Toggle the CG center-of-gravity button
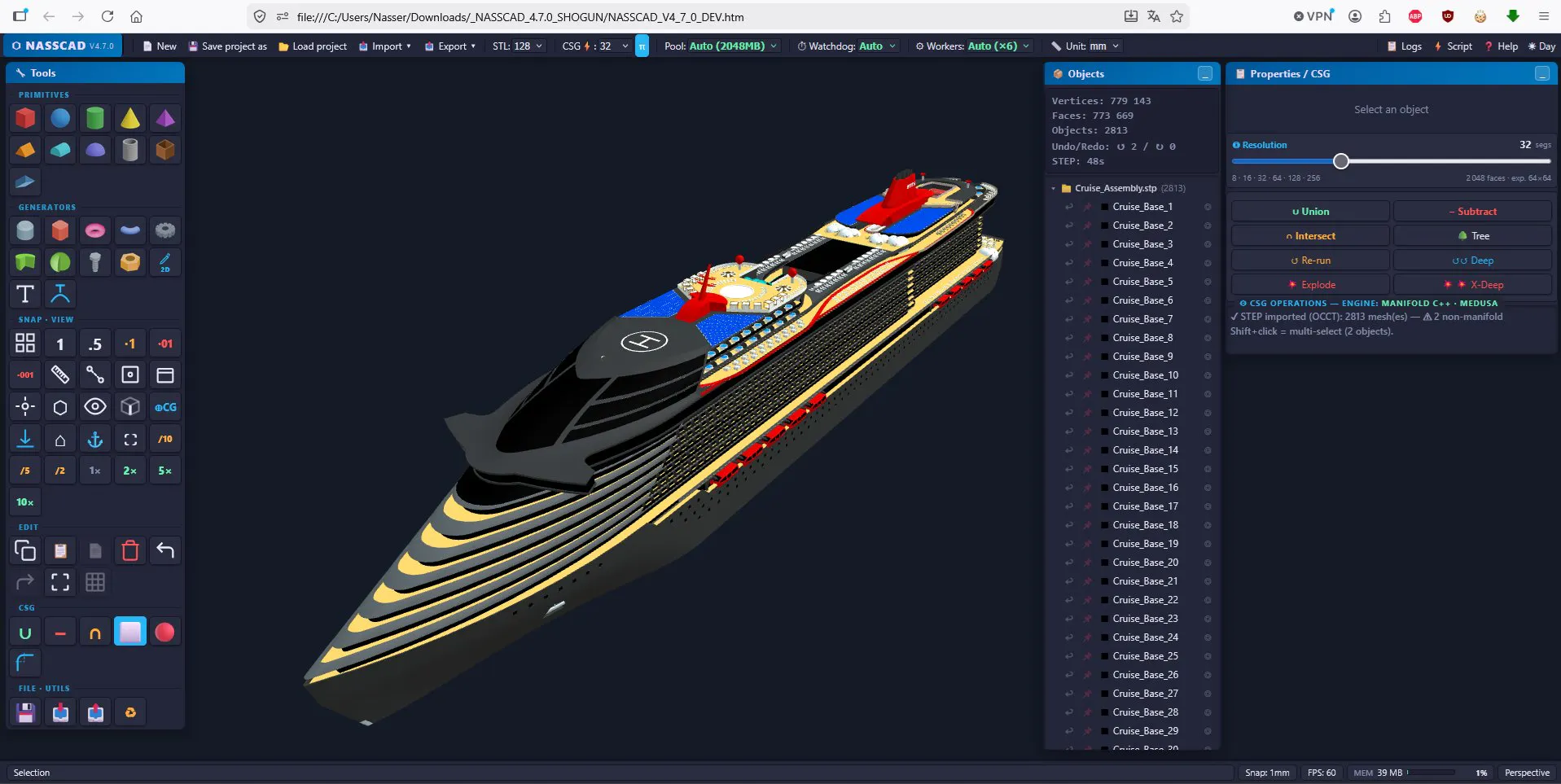The image size is (1561, 784). coord(165,406)
